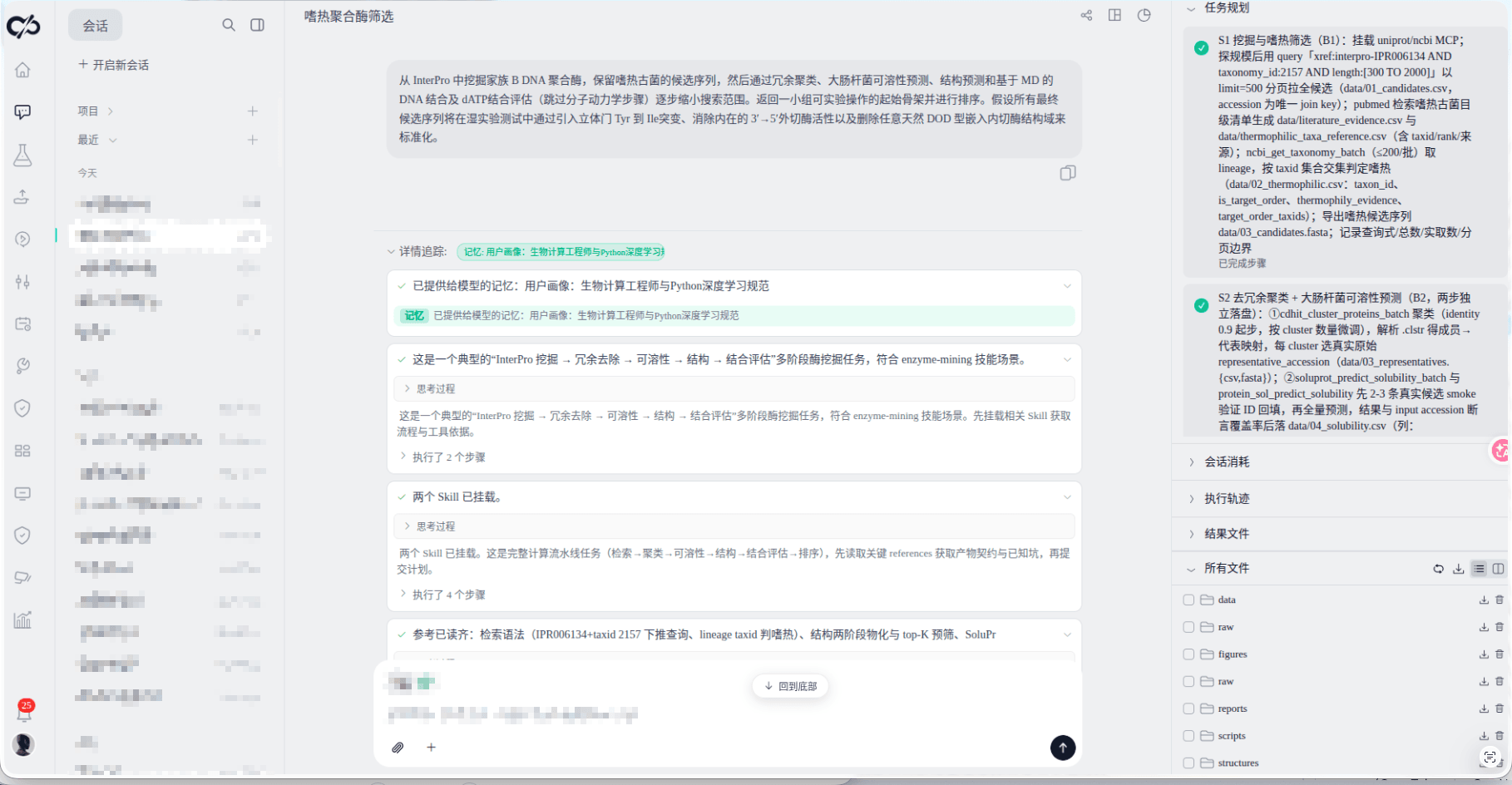
Task: Check the reports folder checkbox
Action: coord(1188,708)
